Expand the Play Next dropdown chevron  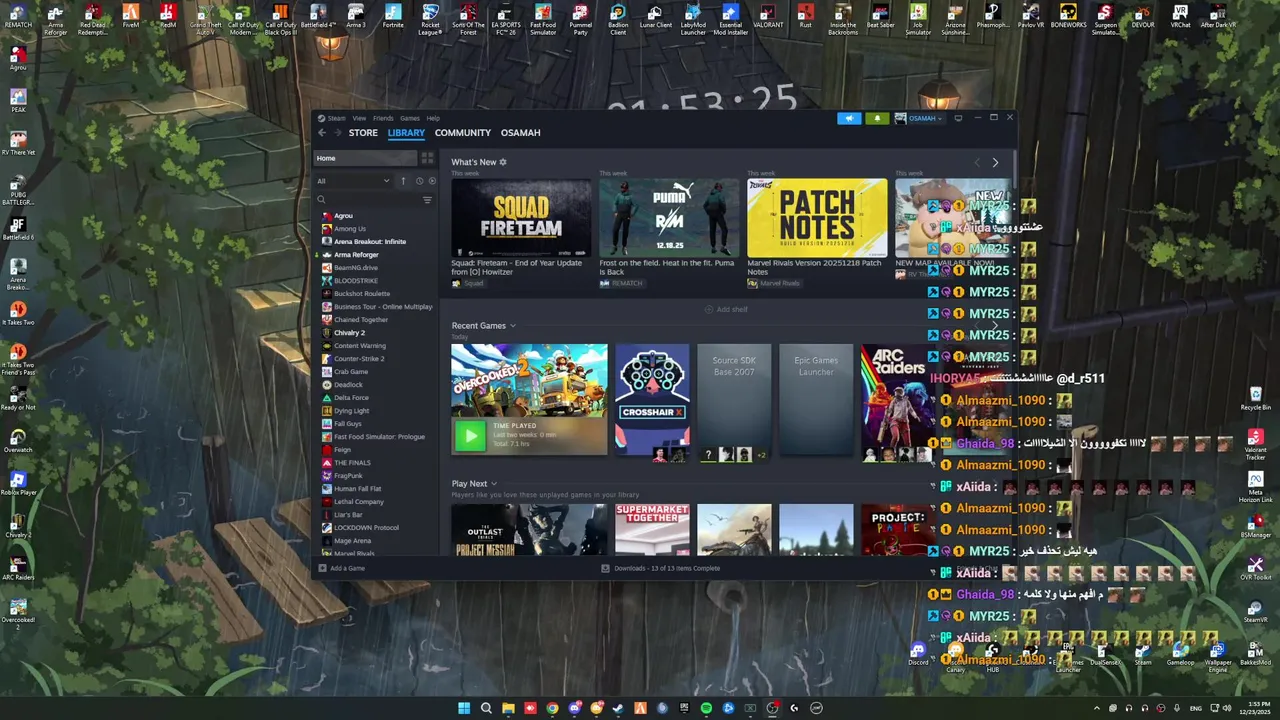tap(494, 484)
